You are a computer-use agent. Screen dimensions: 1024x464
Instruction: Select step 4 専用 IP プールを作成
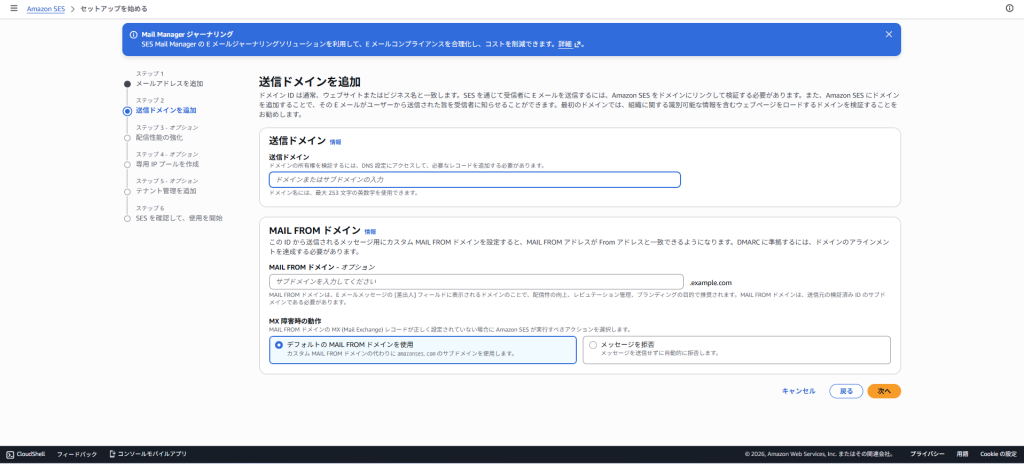point(167,164)
